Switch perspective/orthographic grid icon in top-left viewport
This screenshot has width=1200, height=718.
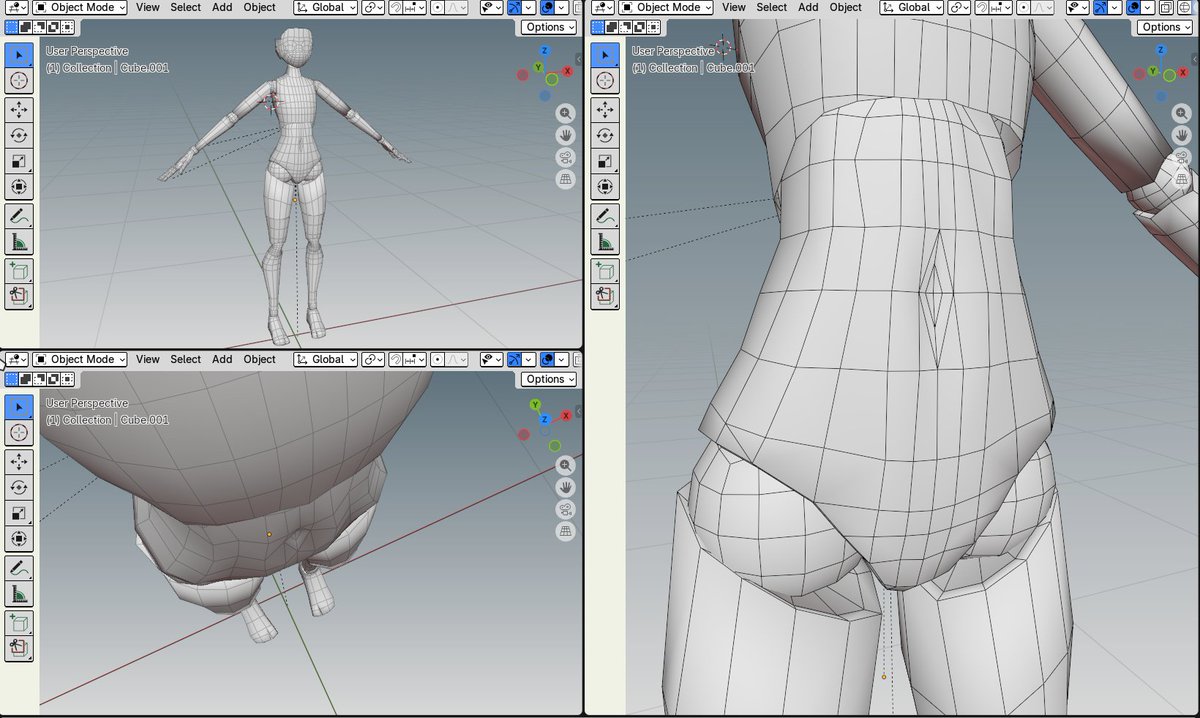pyautogui.click(x=565, y=179)
